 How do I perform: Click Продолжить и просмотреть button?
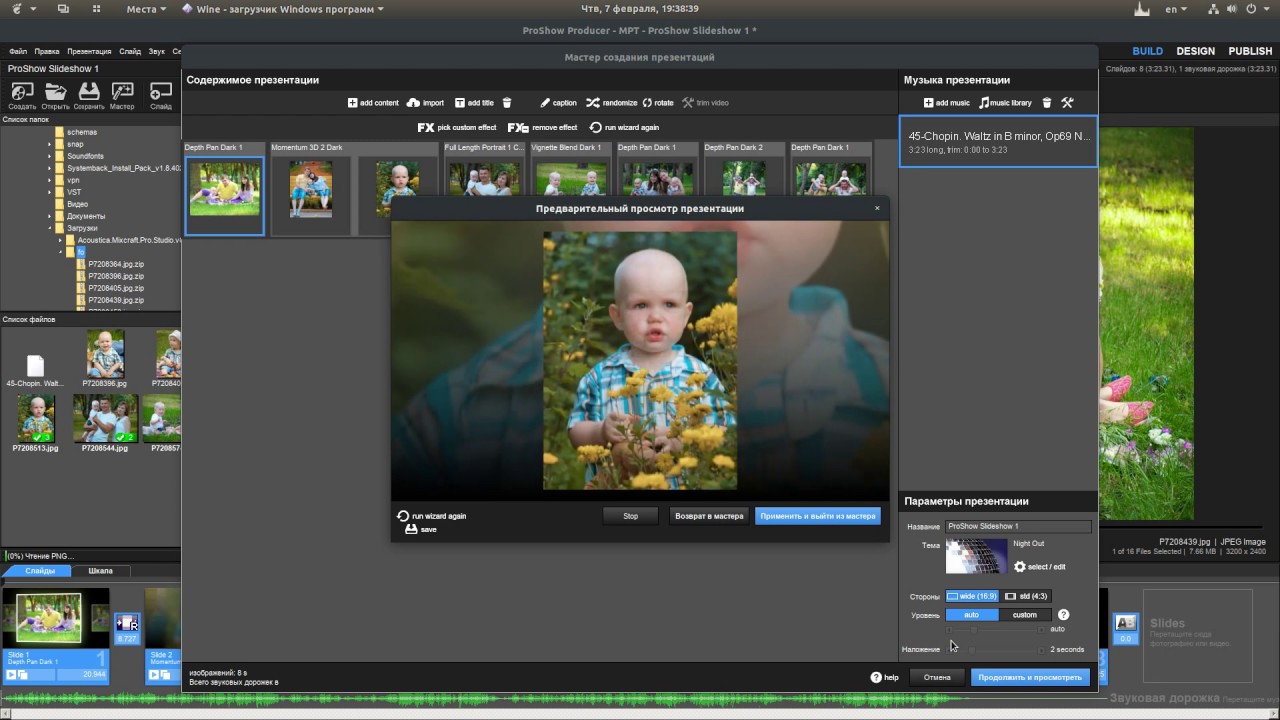(1030, 677)
